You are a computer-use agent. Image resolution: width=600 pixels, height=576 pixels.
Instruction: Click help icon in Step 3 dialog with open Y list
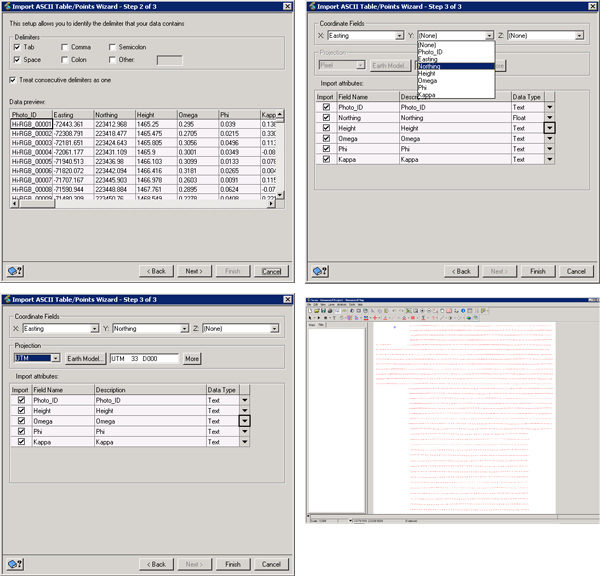pyautogui.click(x=321, y=271)
